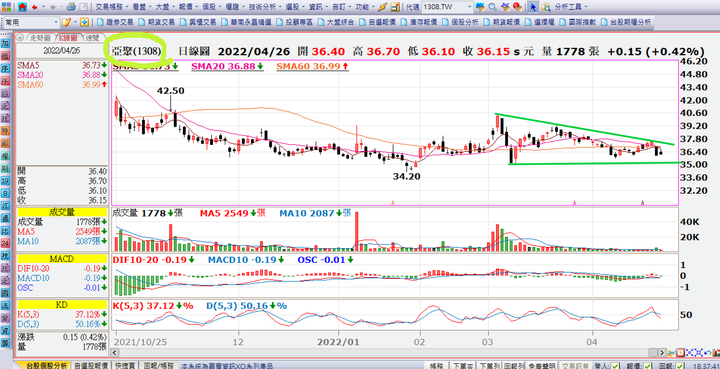Select the 快捷頁 bottom tab
The height and width of the screenshot is (369, 720).
coord(125,365)
